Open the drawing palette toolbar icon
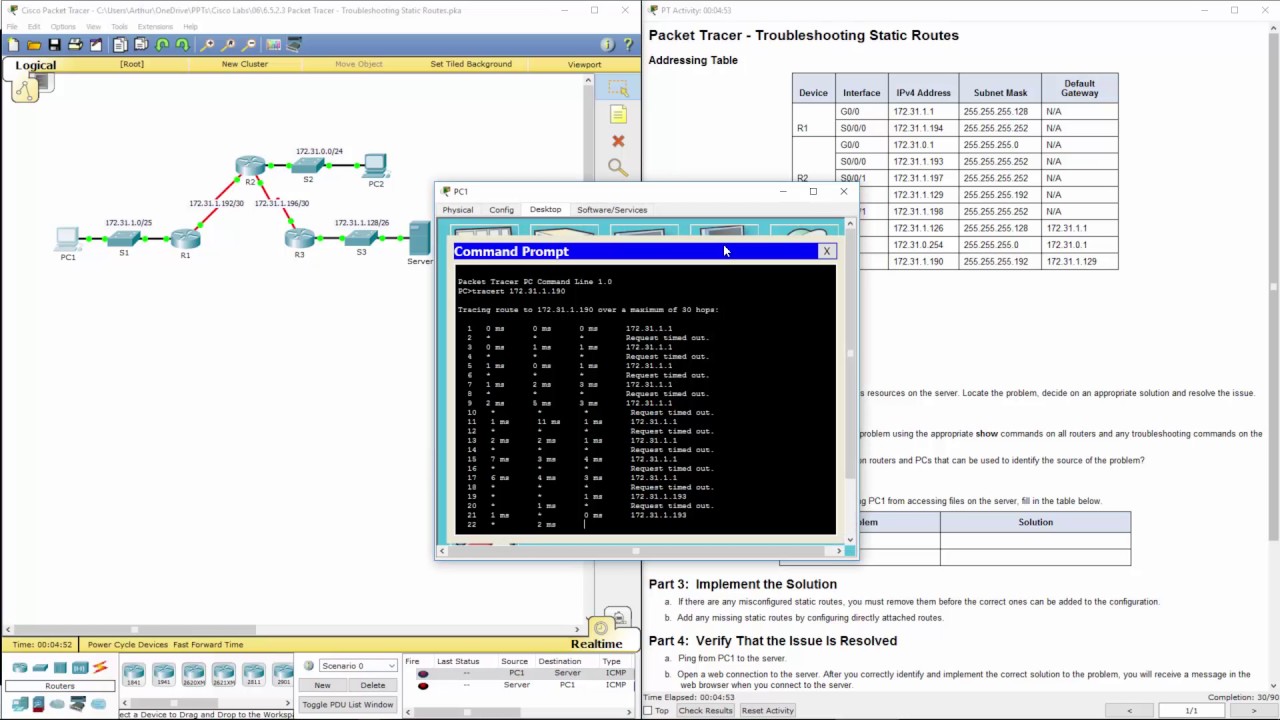 [273, 45]
